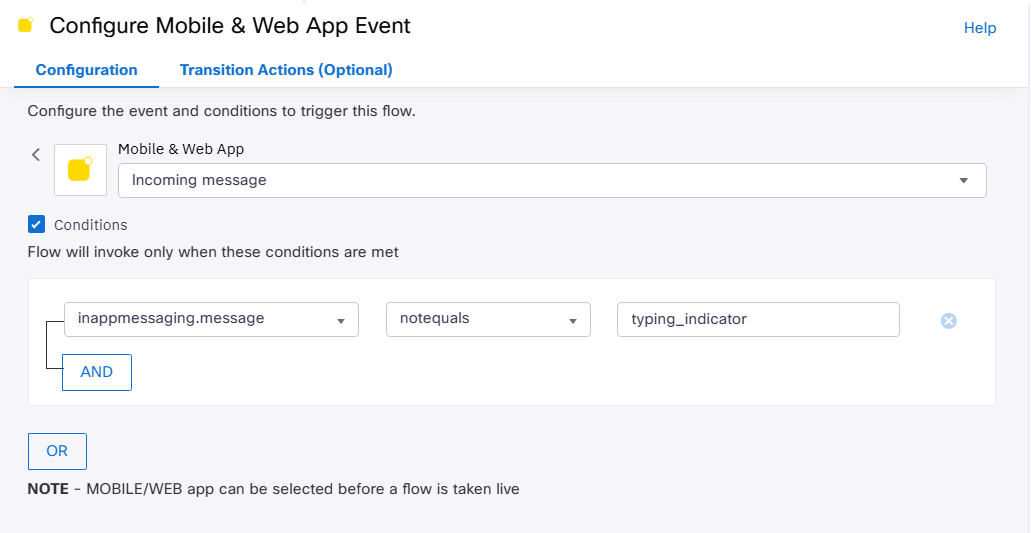Click the NOTE text about MOBILE/WEB app
This screenshot has width=1031, height=533.
273,489
